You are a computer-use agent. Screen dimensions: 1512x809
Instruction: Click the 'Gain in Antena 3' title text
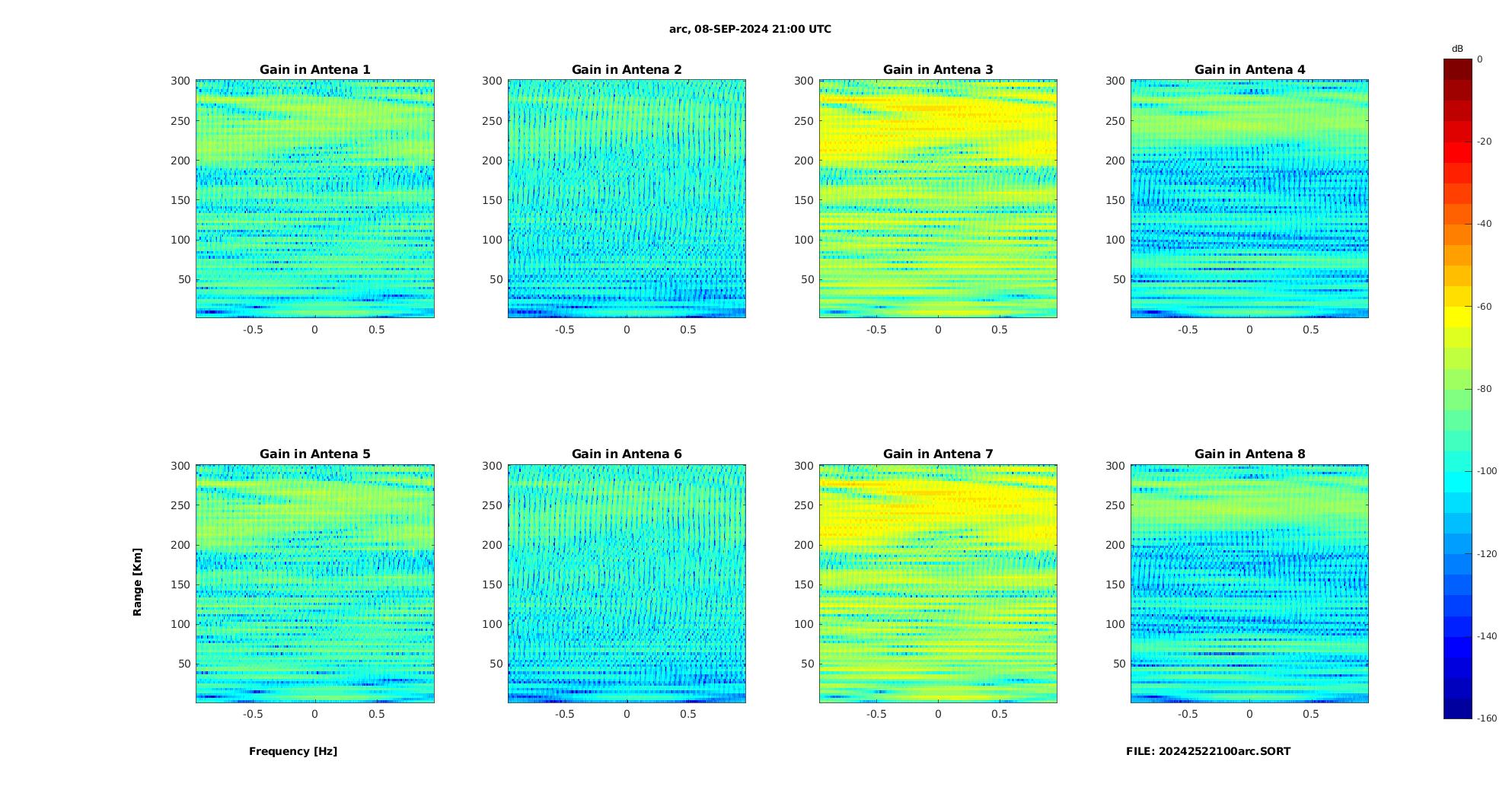click(938, 69)
